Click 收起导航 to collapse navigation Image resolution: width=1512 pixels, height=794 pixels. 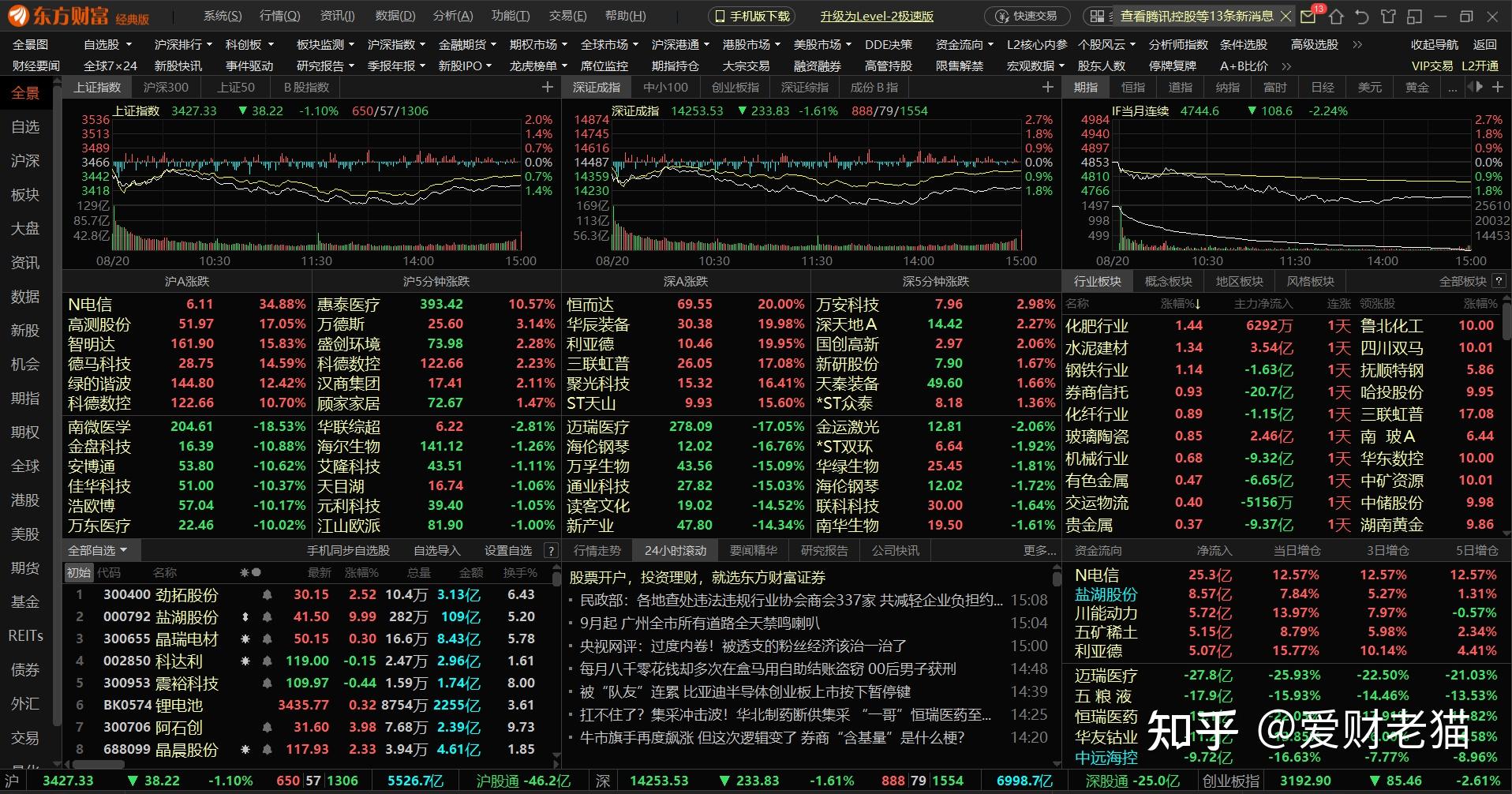(1435, 44)
